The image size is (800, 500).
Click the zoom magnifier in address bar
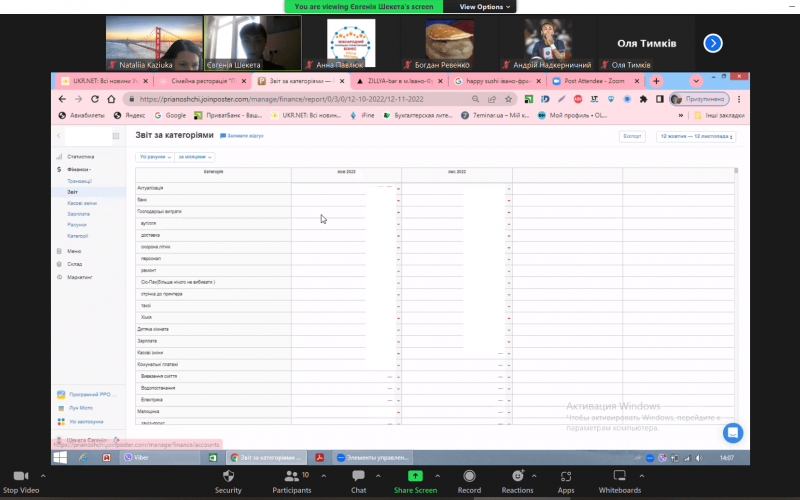click(476, 99)
